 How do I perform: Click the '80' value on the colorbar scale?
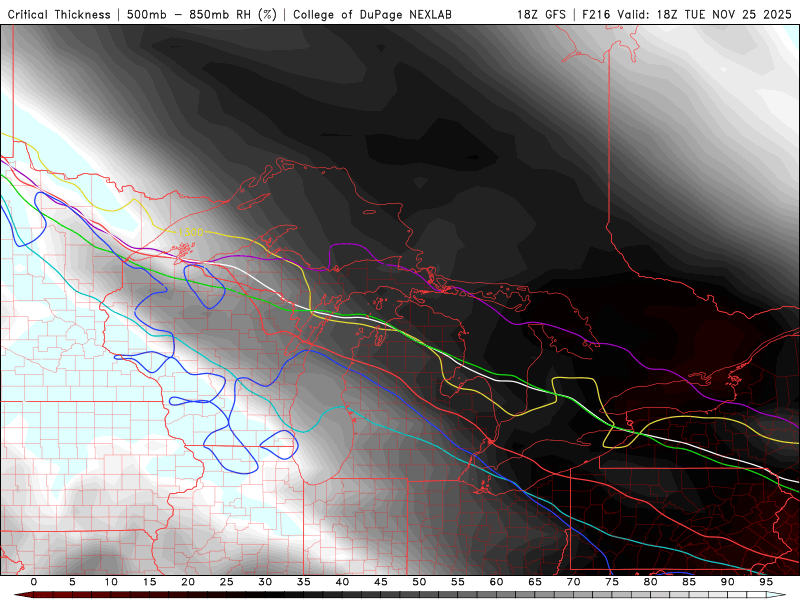[x=650, y=582]
